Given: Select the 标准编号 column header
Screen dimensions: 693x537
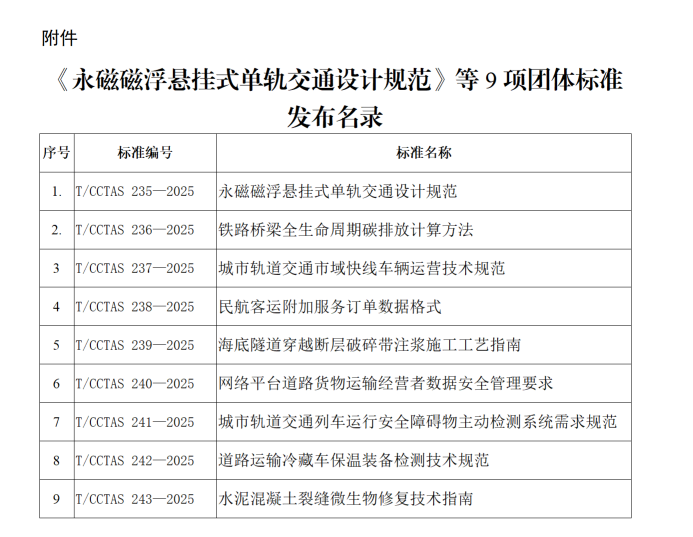Looking at the screenshot, I should [x=144, y=153].
